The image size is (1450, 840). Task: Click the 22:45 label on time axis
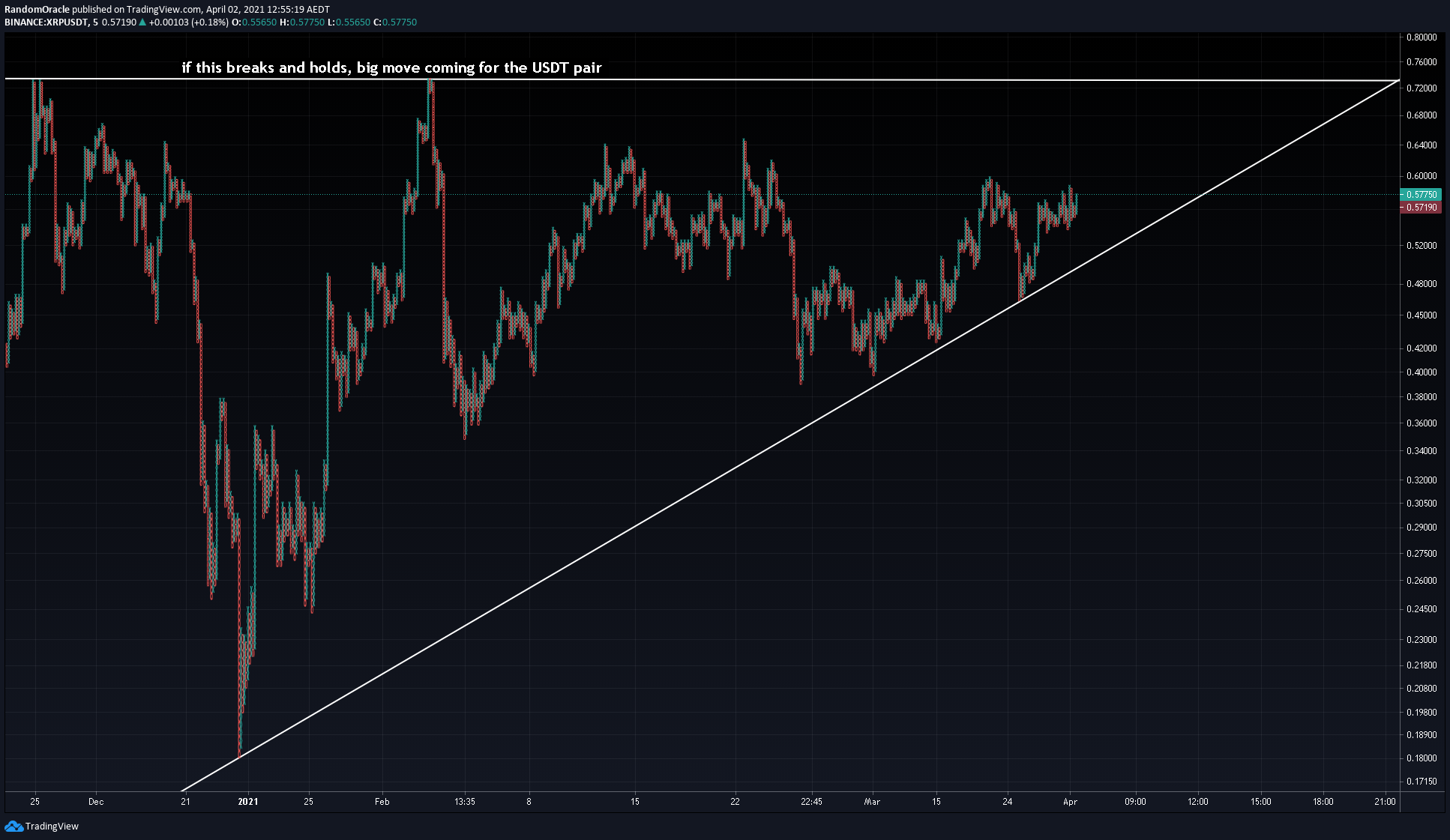click(x=811, y=801)
